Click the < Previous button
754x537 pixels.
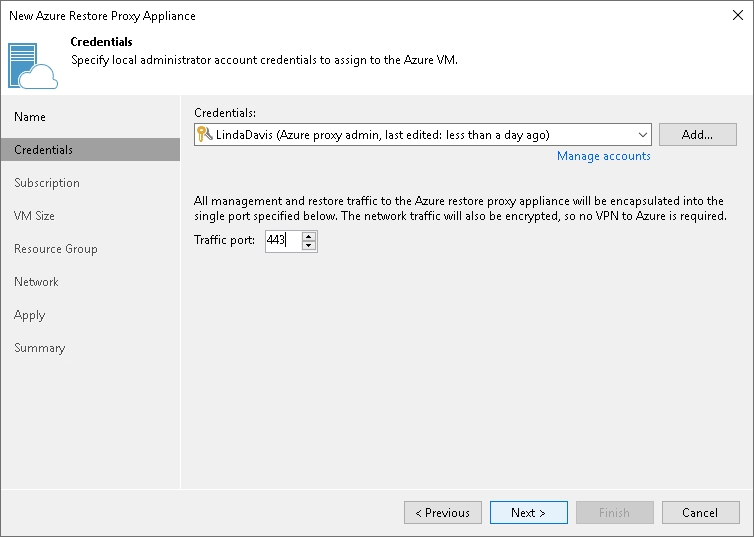tap(442, 512)
